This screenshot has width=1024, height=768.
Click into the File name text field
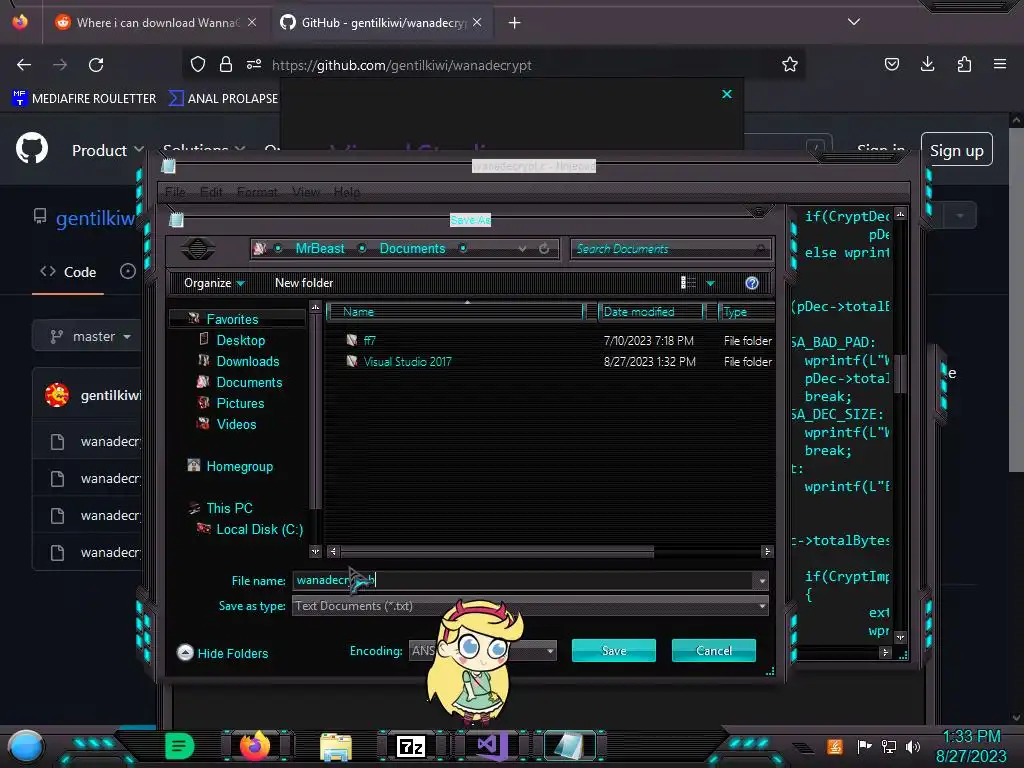(x=522, y=580)
